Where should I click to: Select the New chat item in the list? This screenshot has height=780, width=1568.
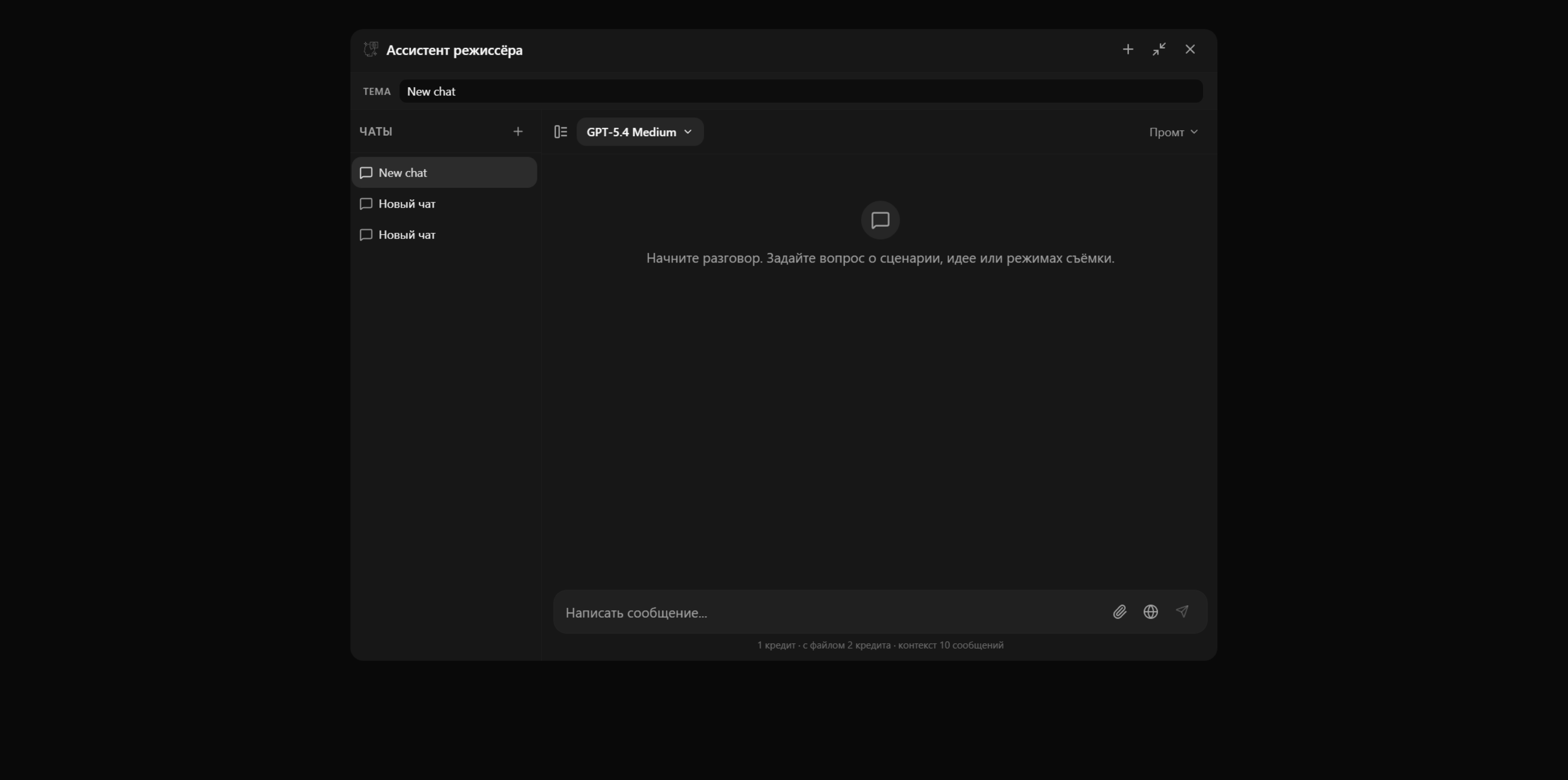pyautogui.click(x=445, y=173)
